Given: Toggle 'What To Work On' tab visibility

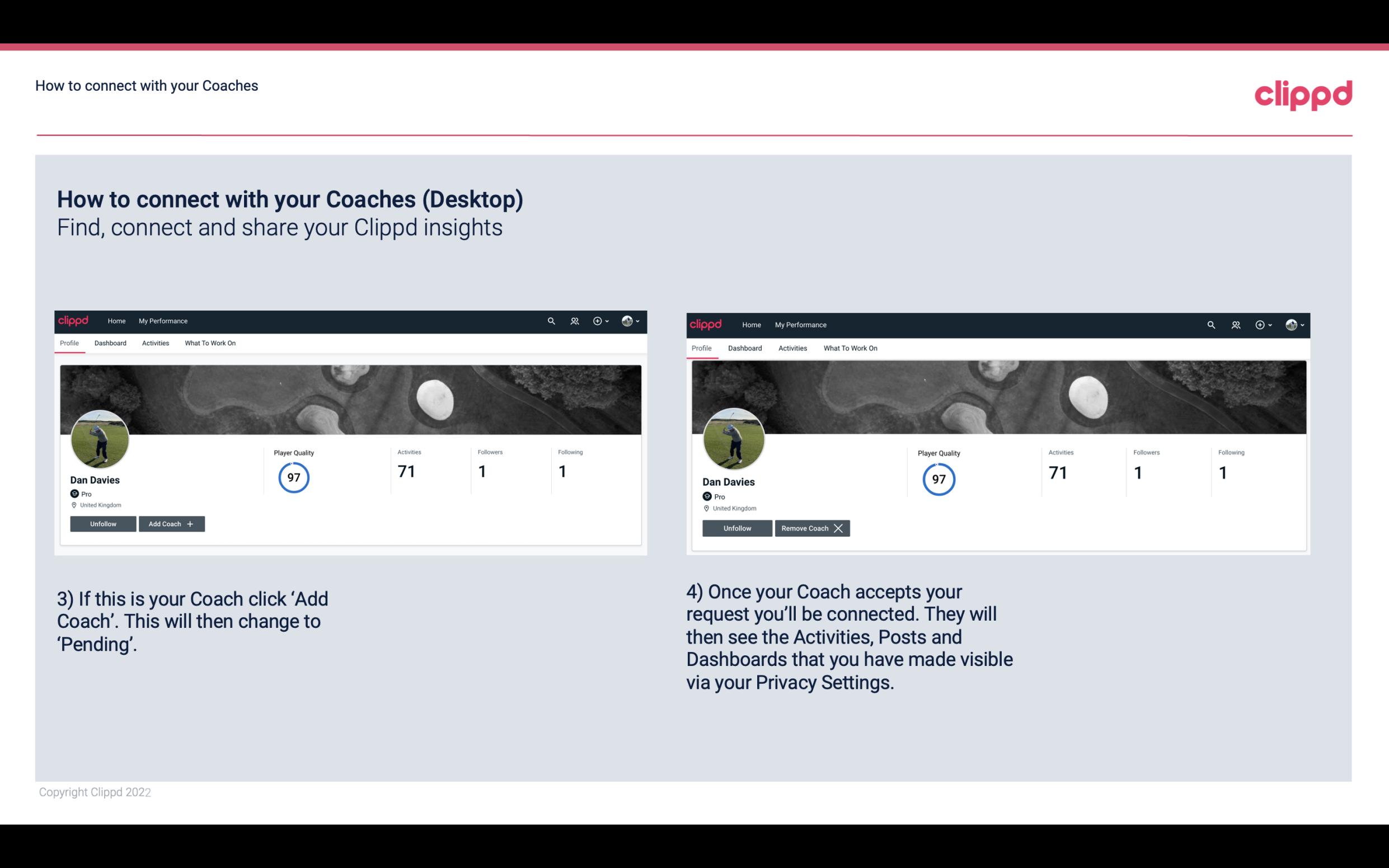Looking at the screenshot, I should 210,343.
